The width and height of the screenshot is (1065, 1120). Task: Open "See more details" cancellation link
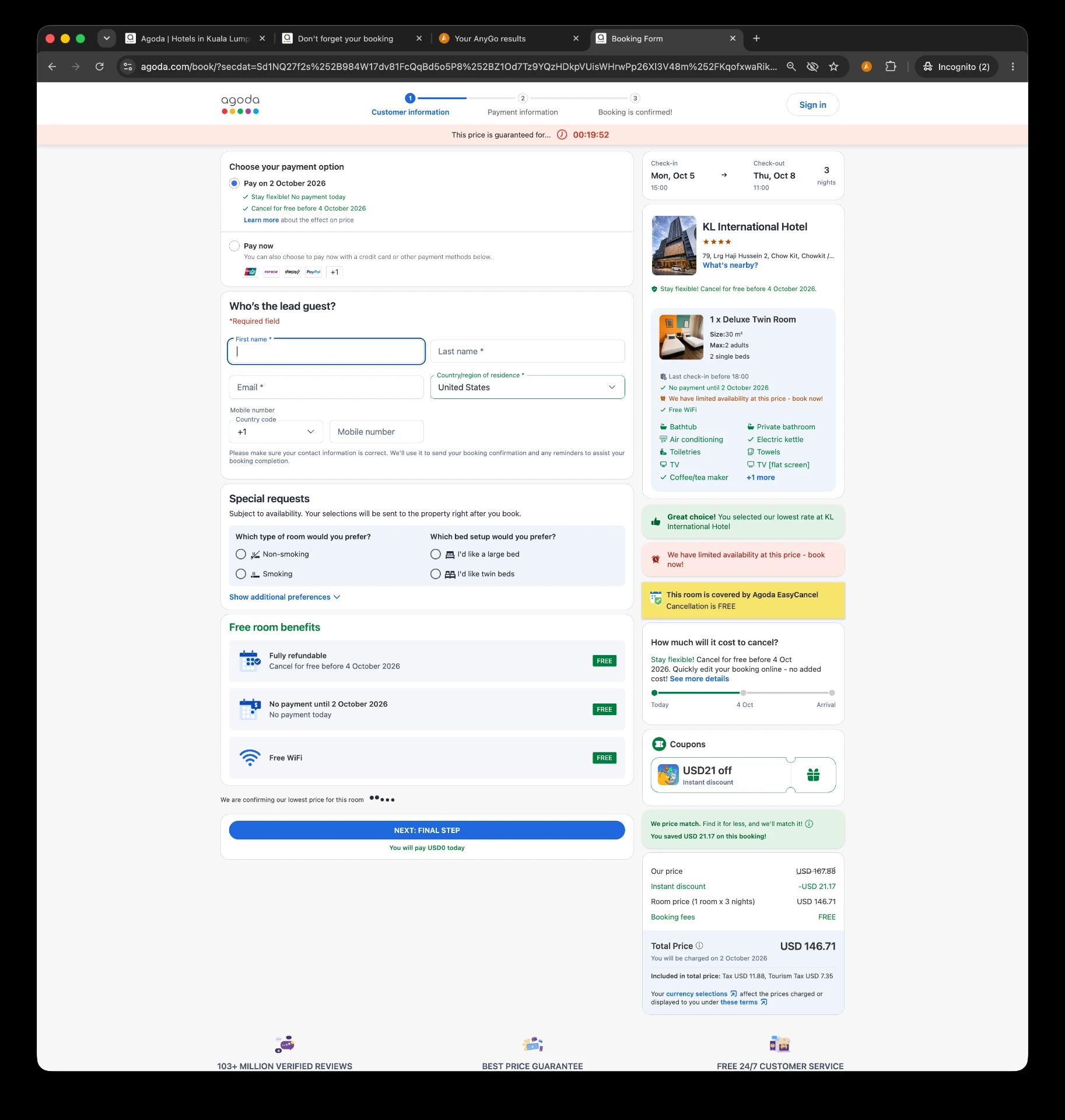[699, 679]
